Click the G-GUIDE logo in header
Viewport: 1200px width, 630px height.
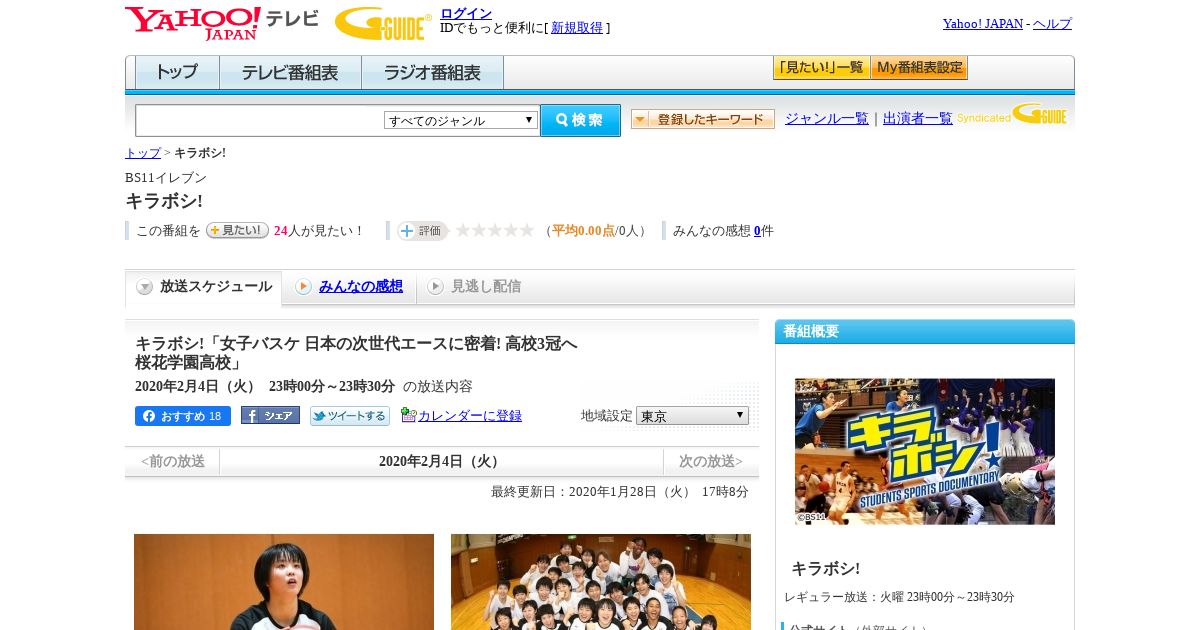(x=383, y=23)
